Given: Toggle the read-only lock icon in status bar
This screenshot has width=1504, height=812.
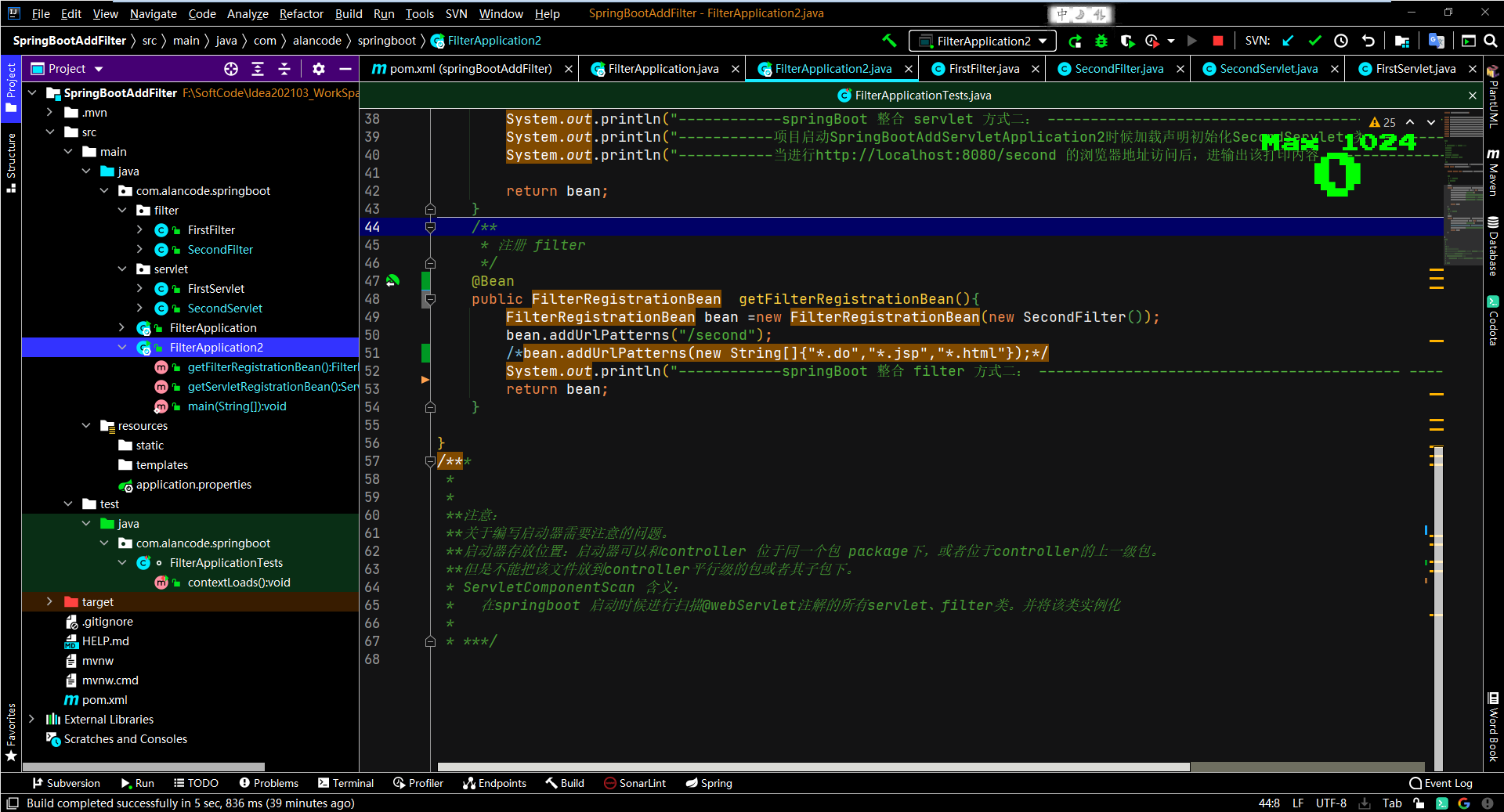Looking at the screenshot, I should pyautogui.click(x=1419, y=803).
